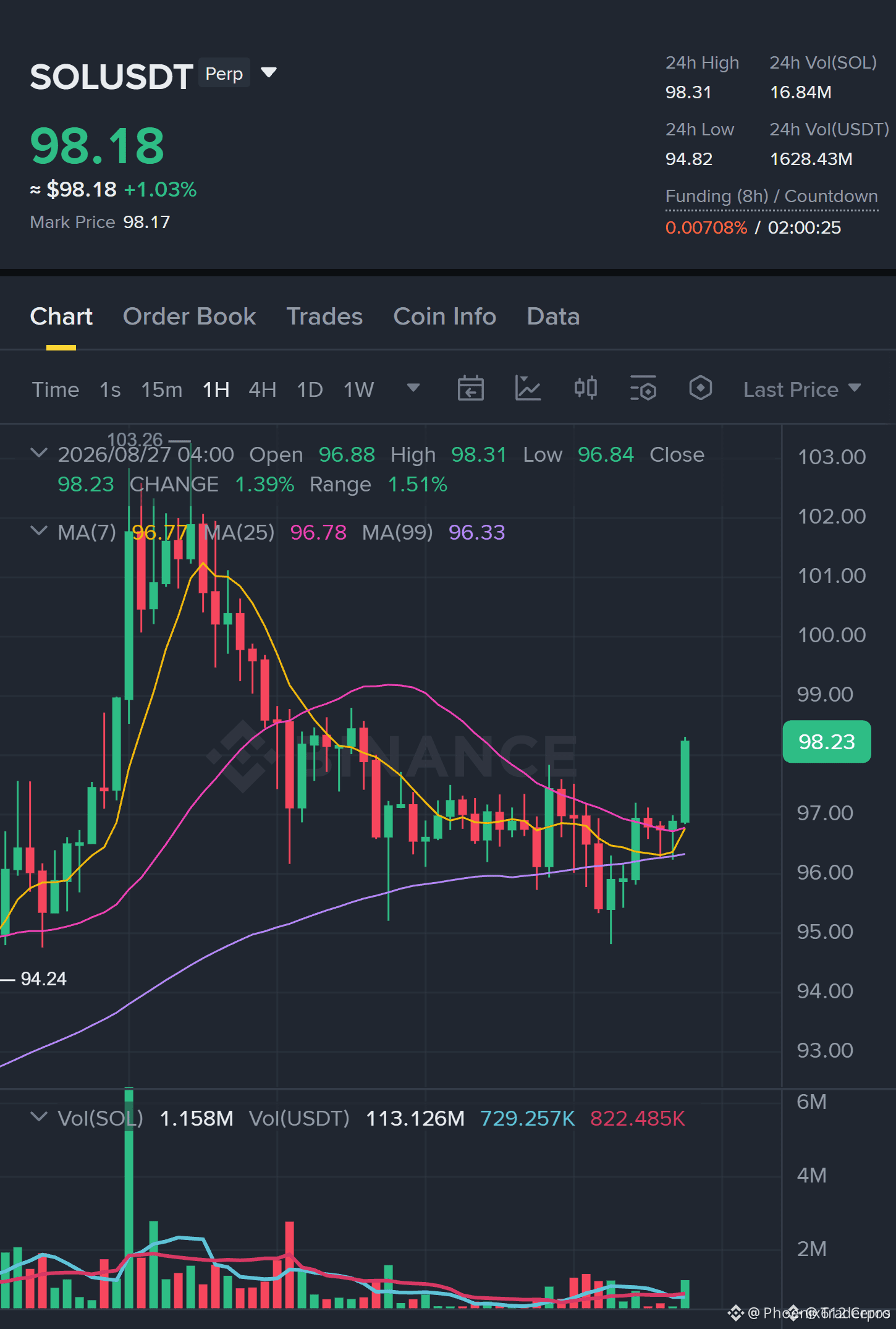
Task: Tap the 24h Low value 94.82
Action: coord(689,159)
